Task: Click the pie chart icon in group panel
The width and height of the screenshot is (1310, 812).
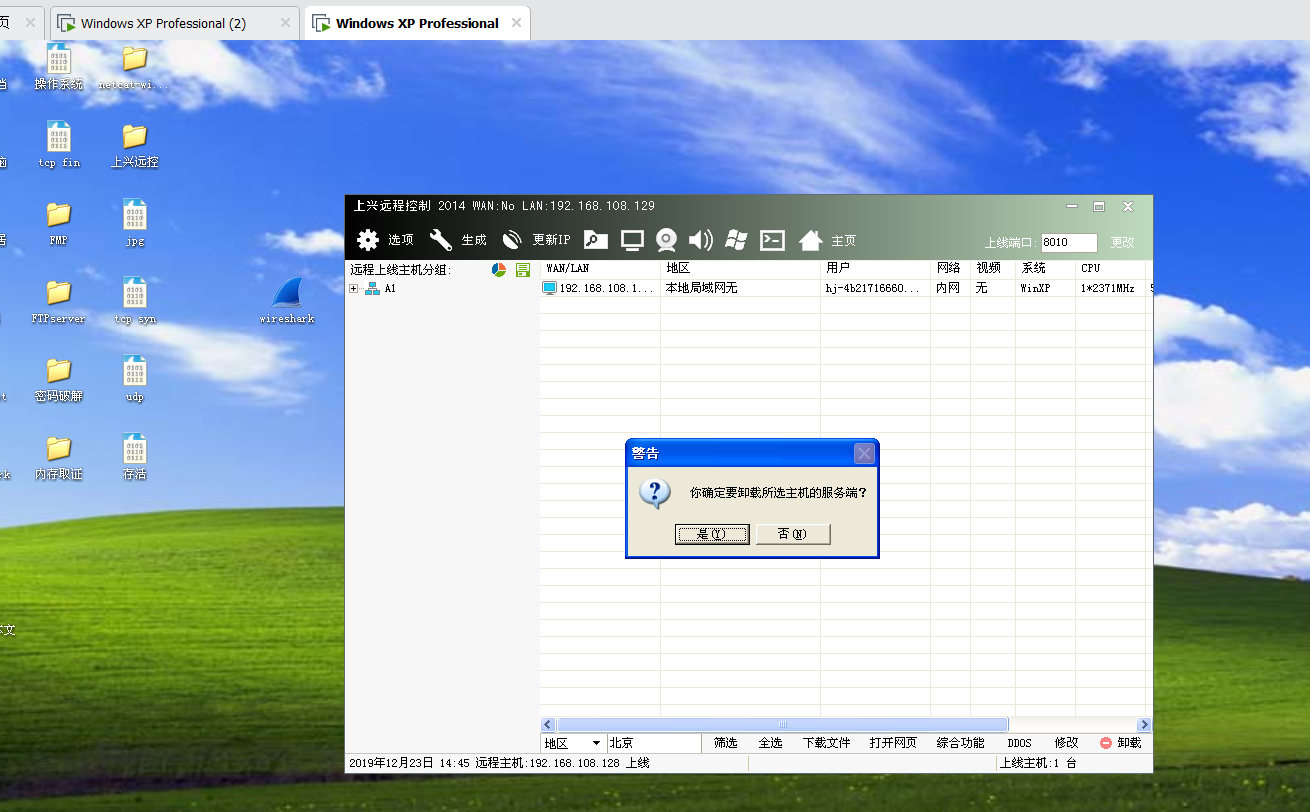Action: click(499, 270)
